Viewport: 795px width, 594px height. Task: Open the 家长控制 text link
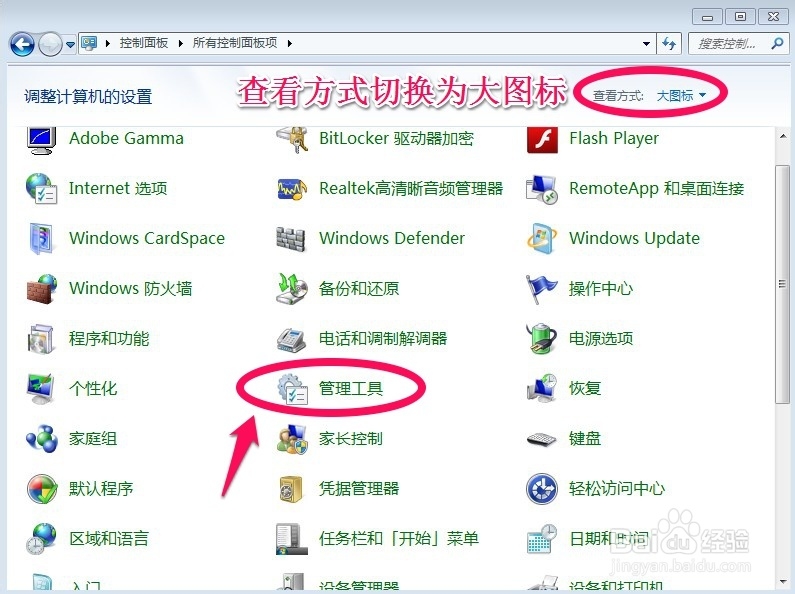coord(350,439)
